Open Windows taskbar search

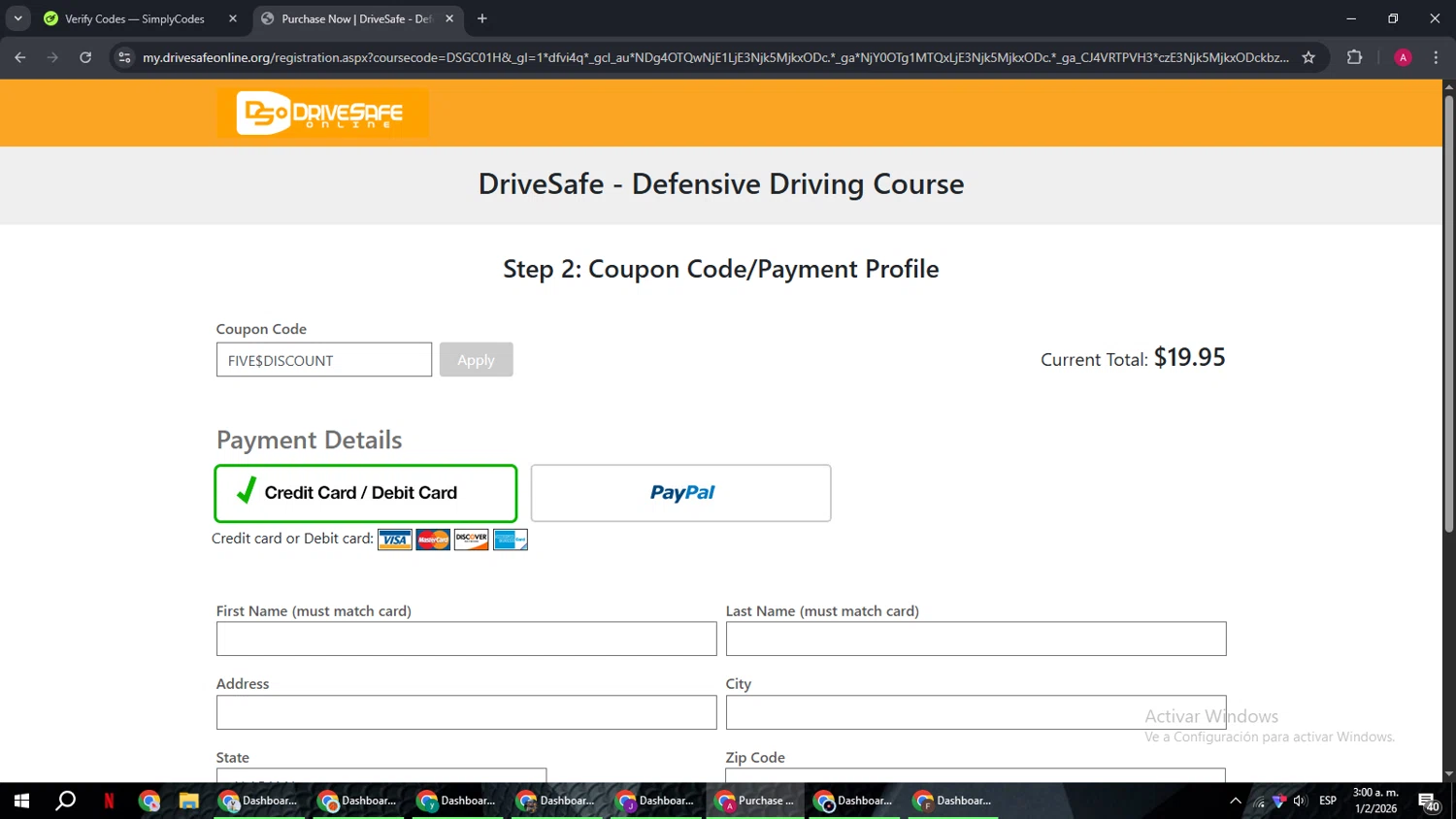point(65,801)
